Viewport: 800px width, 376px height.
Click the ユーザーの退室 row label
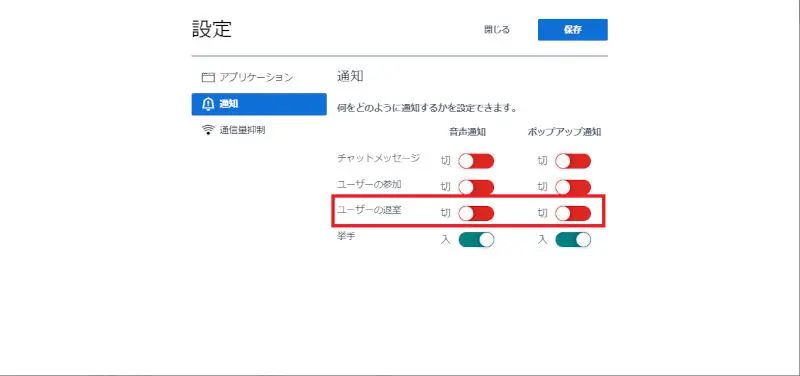point(369,210)
